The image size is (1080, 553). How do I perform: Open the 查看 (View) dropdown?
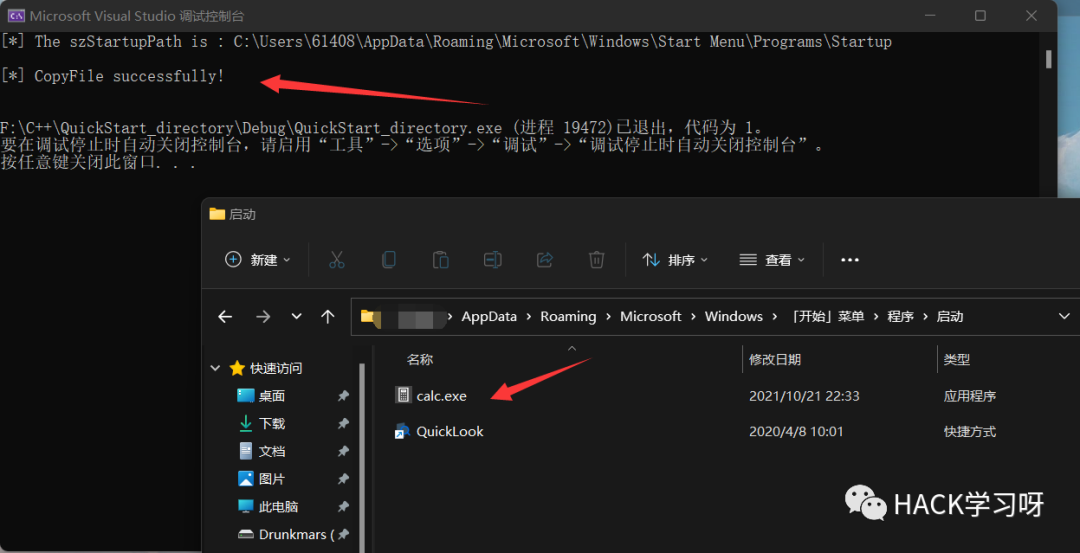[772, 260]
